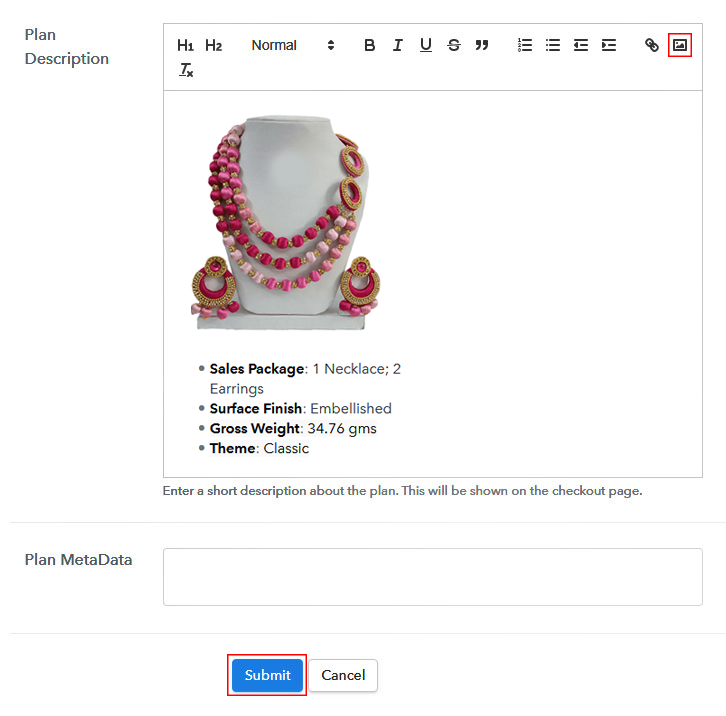Cancel the plan form

pyautogui.click(x=343, y=675)
